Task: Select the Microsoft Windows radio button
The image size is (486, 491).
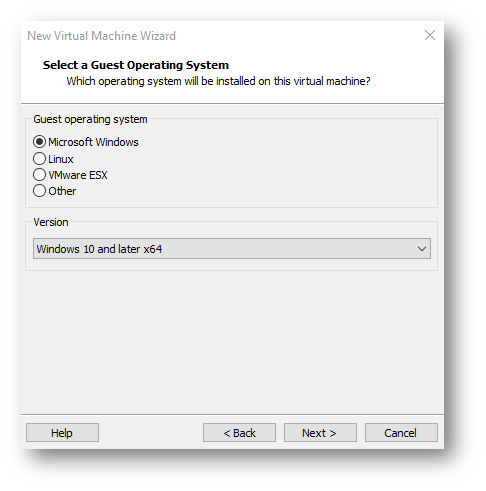Action: (39, 142)
